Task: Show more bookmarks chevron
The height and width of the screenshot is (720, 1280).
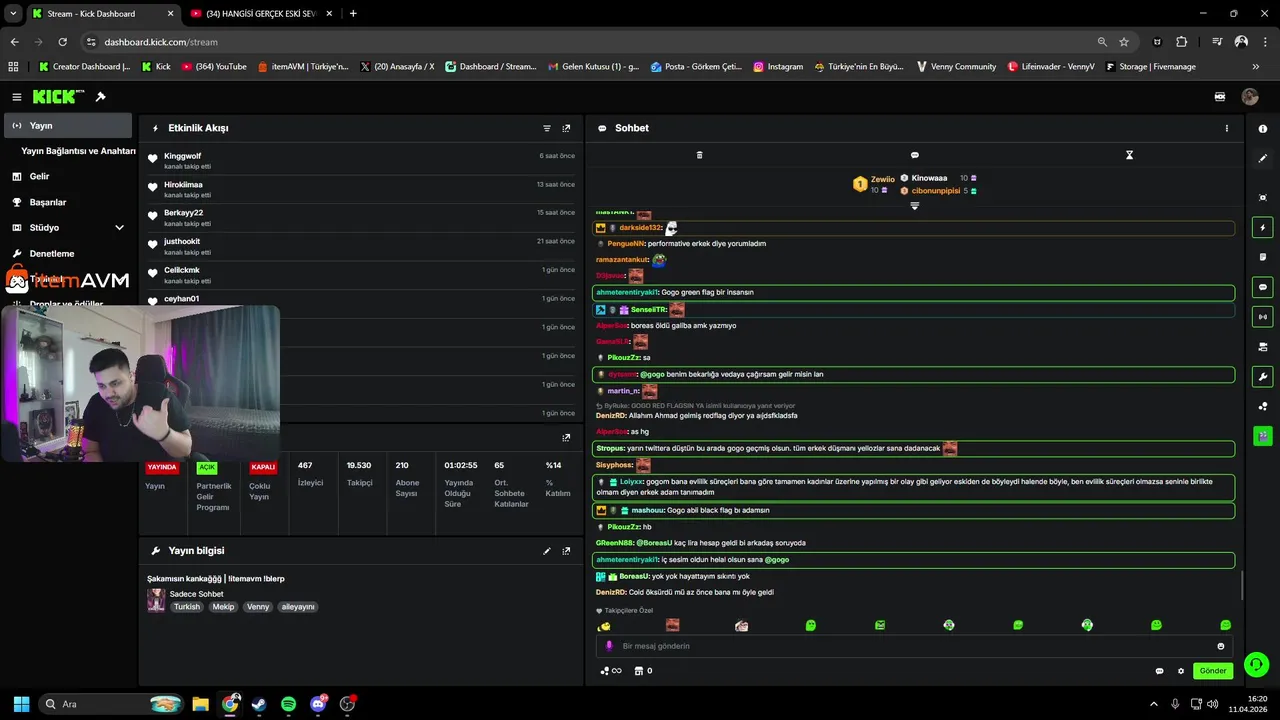Action: click(x=1256, y=67)
